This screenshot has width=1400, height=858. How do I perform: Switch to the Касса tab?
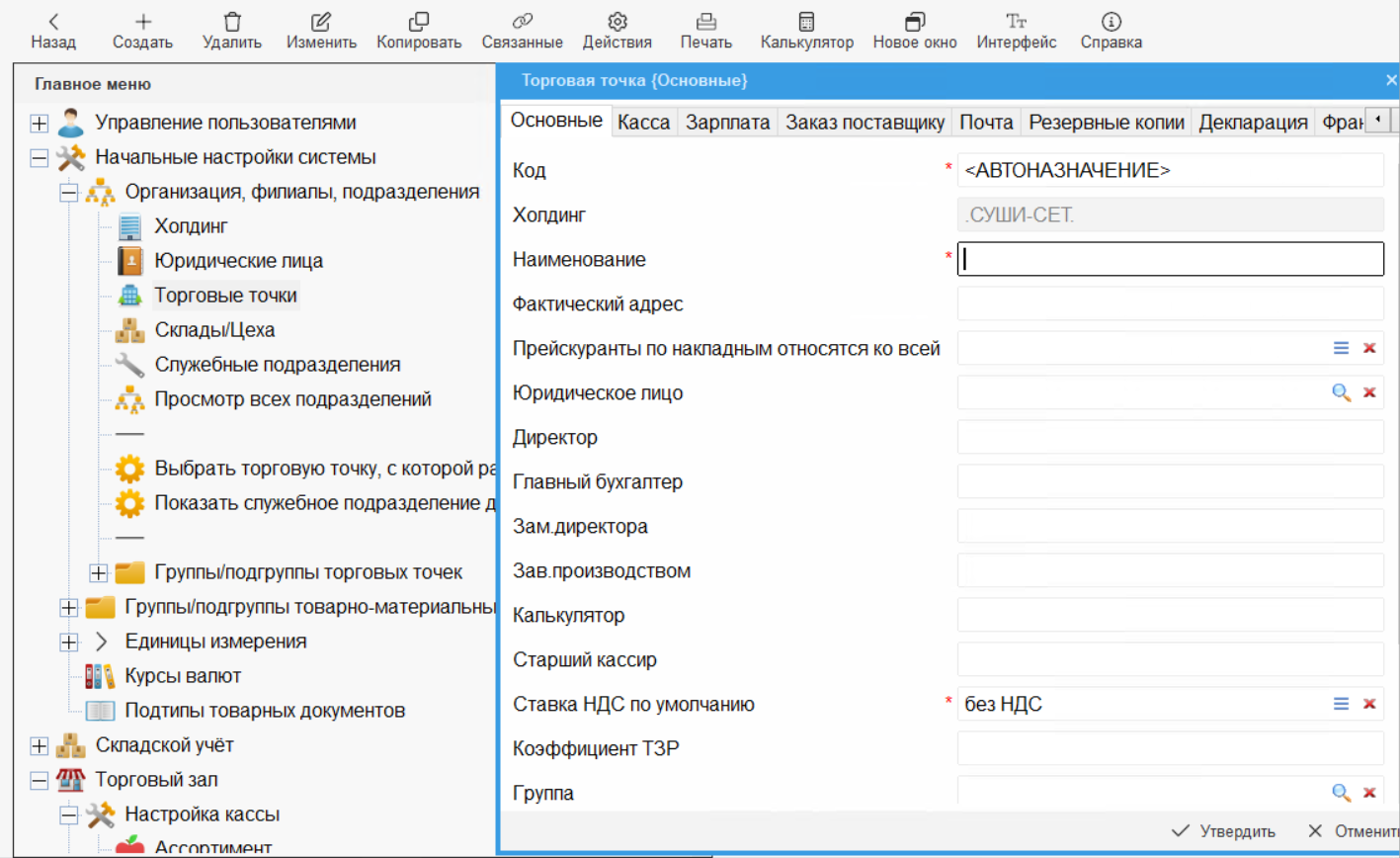click(643, 122)
